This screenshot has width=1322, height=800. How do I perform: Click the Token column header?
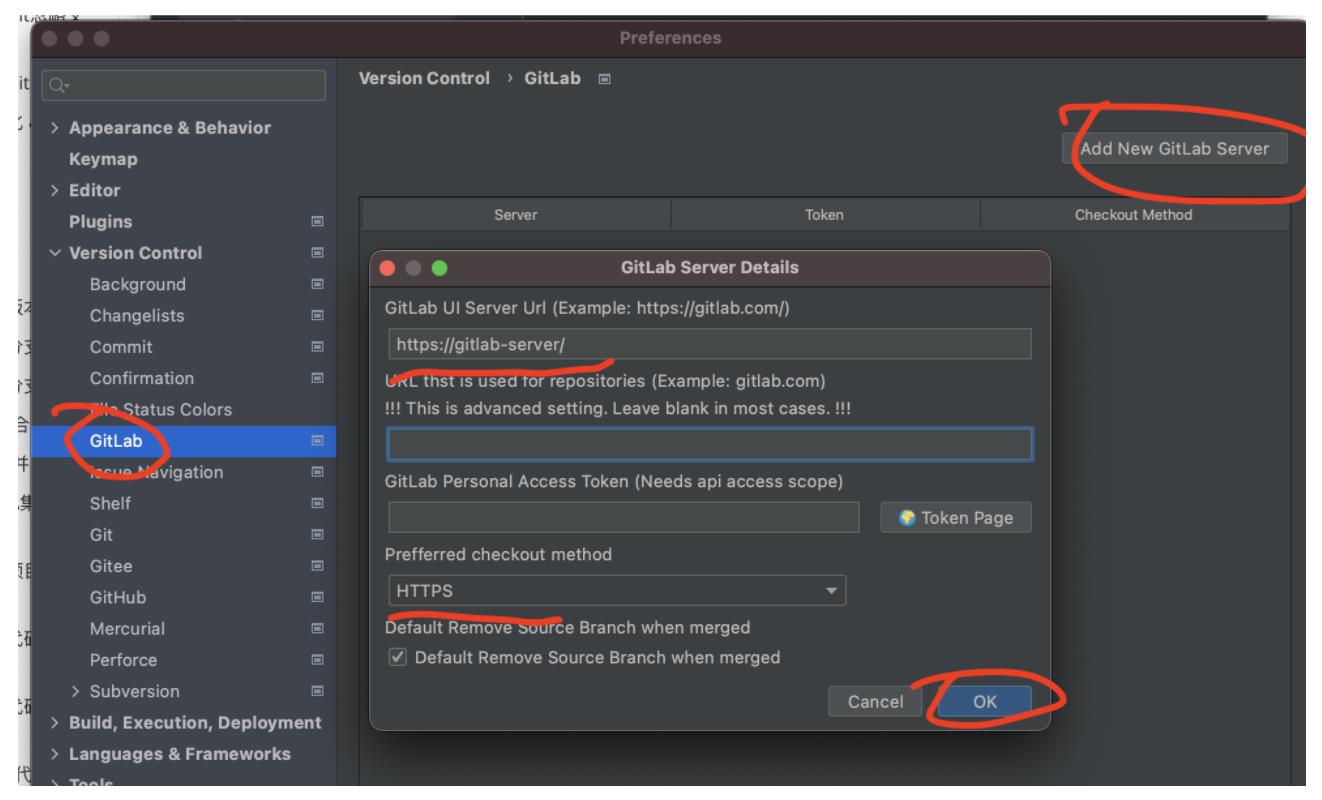pos(825,215)
